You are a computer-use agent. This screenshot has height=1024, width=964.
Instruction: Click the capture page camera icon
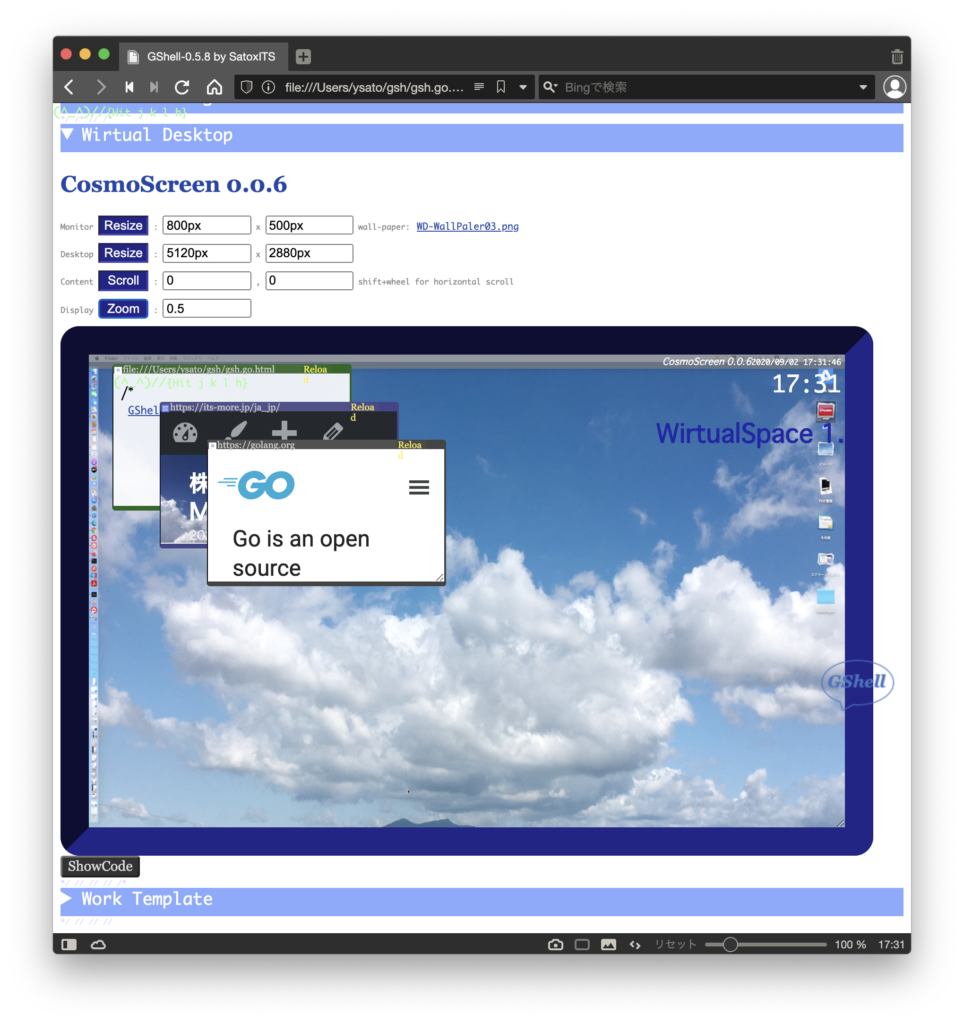pyautogui.click(x=555, y=944)
